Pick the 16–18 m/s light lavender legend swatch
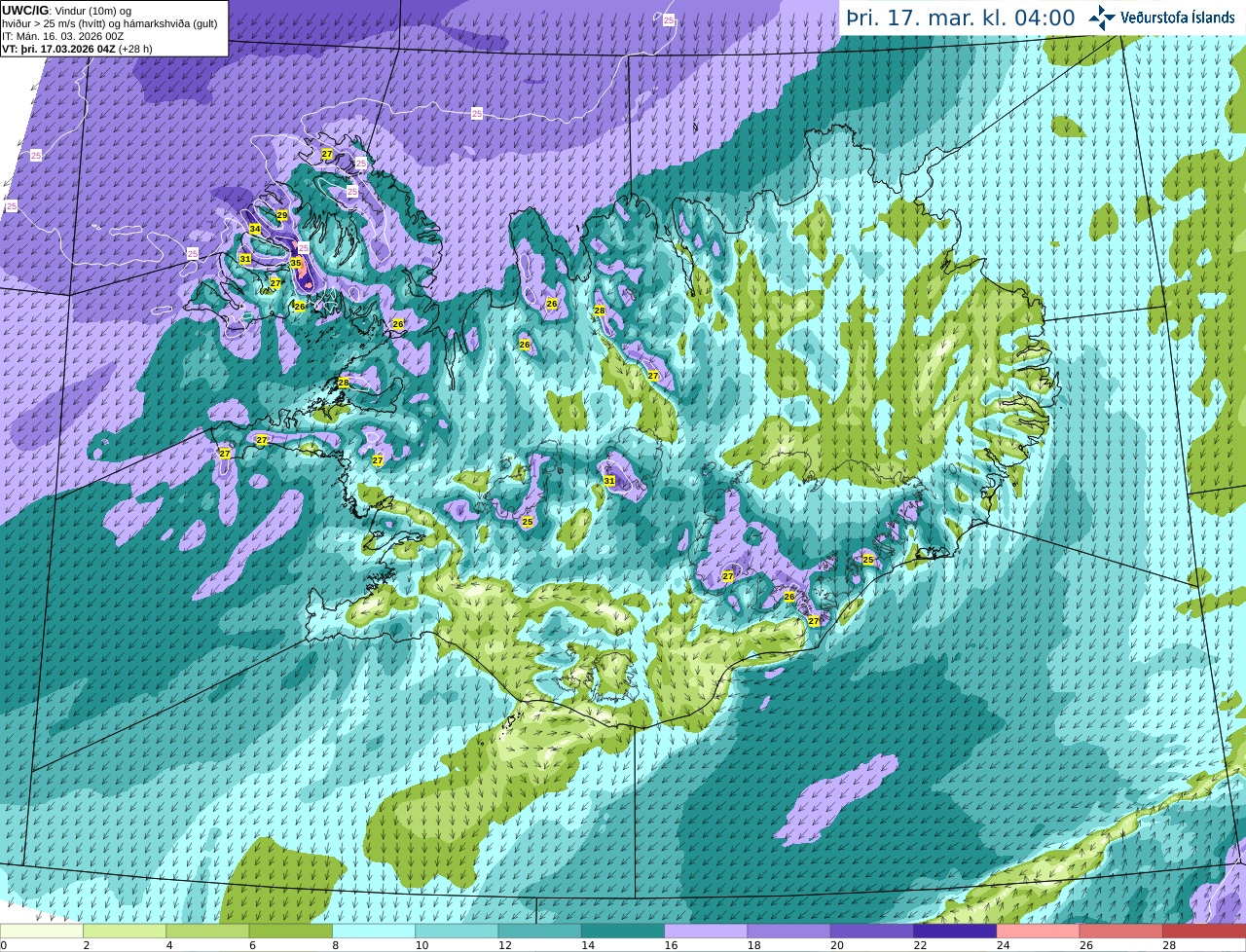The width and height of the screenshot is (1246, 952). pyautogui.click(x=706, y=932)
